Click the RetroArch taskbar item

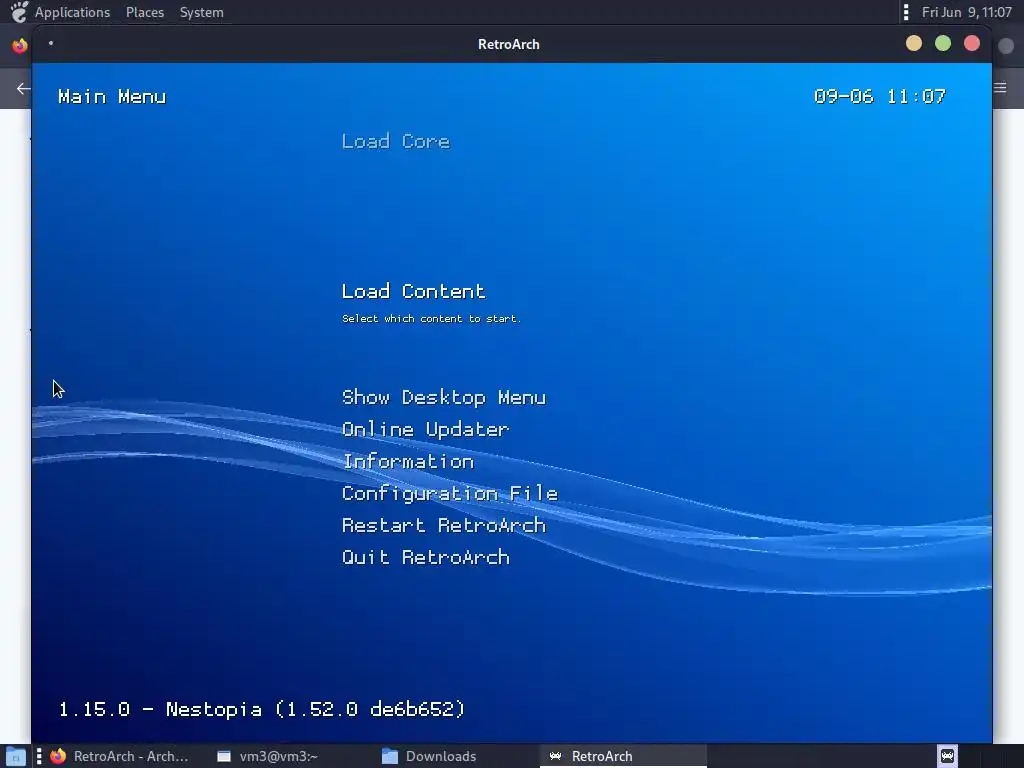coord(624,756)
